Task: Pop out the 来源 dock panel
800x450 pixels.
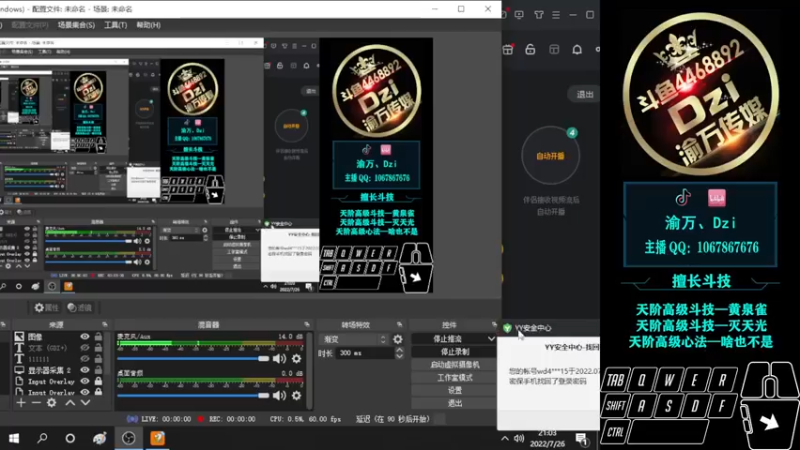Action: click(x=105, y=324)
